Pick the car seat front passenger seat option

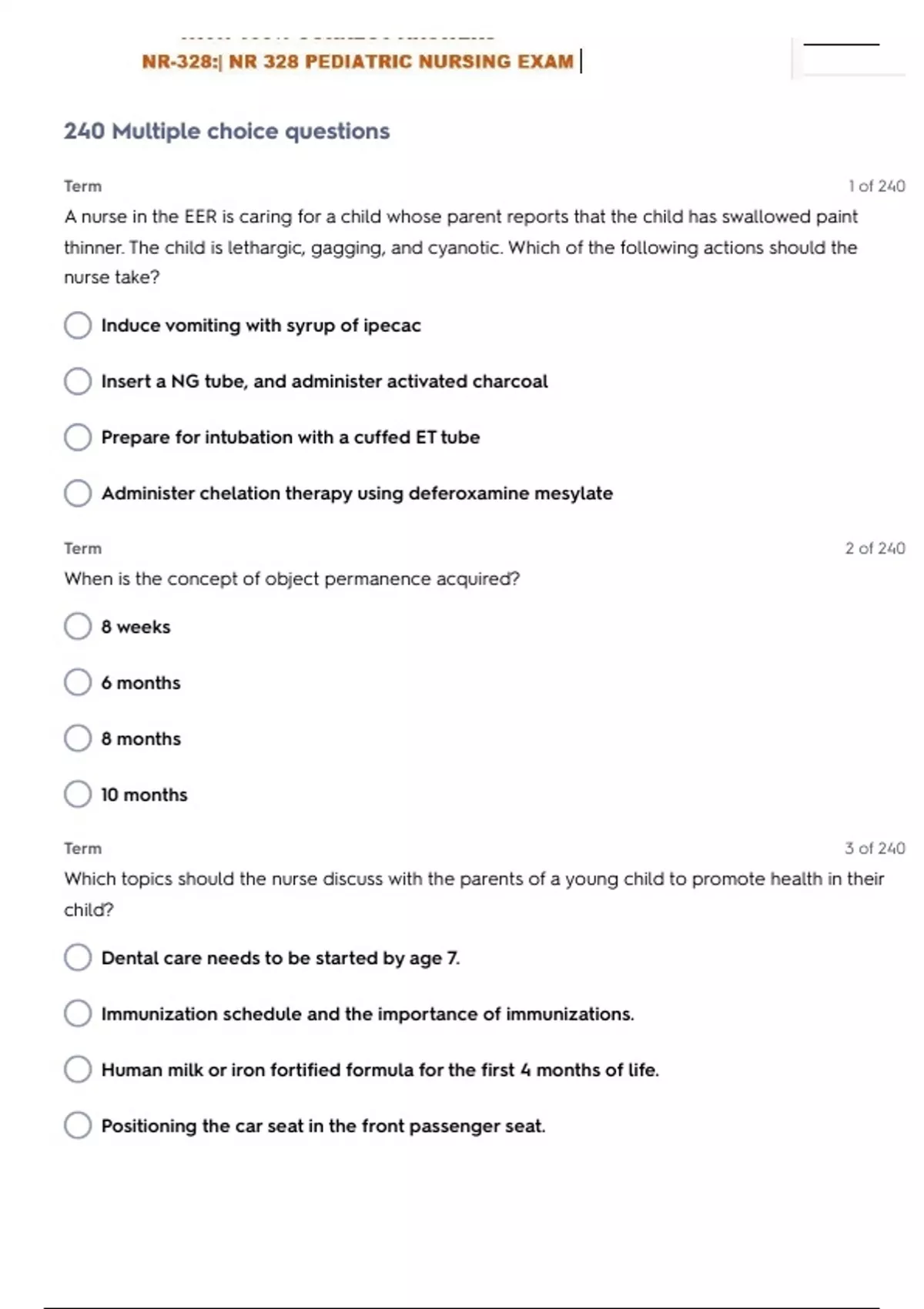pos(78,1126)
